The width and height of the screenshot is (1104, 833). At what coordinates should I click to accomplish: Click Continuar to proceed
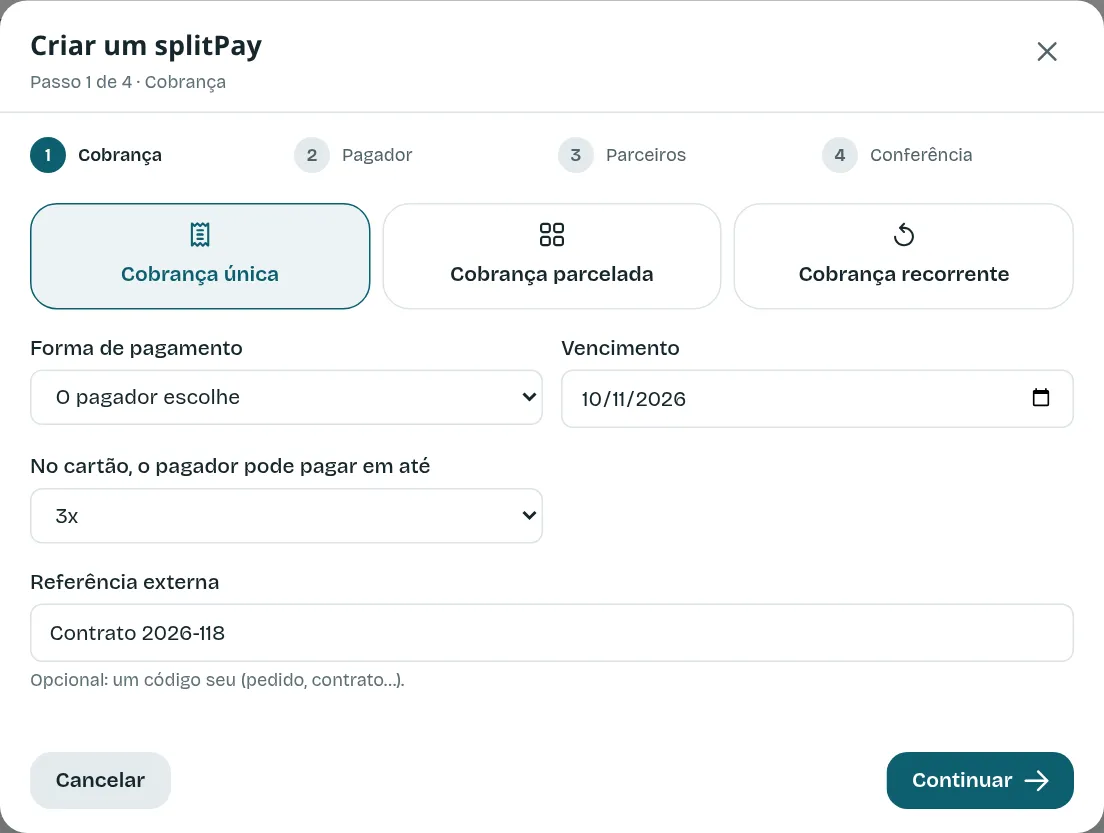[979, 780]
